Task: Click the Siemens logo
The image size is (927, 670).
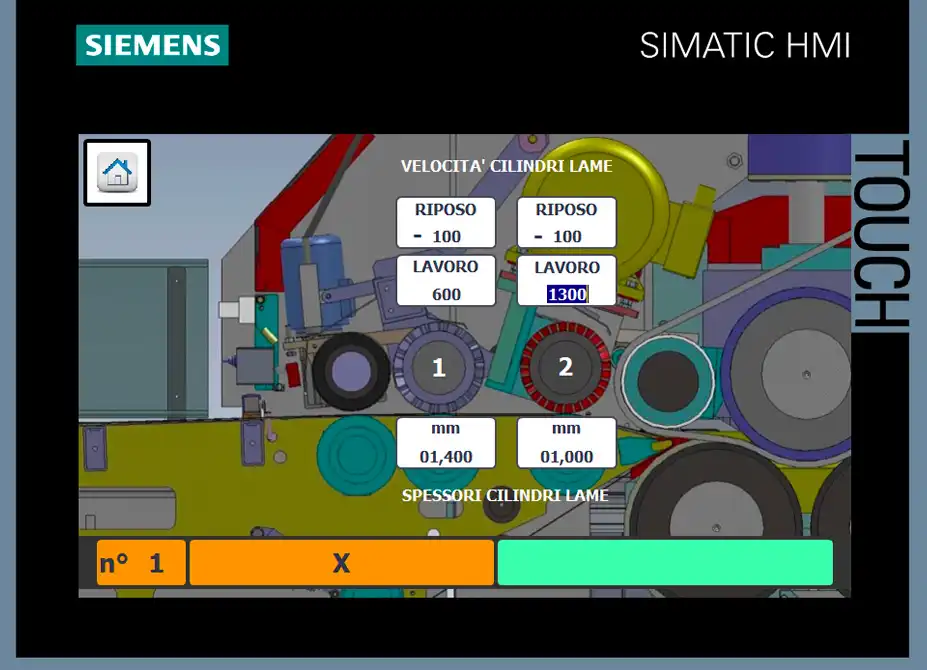Action: (x=152, y=45)
